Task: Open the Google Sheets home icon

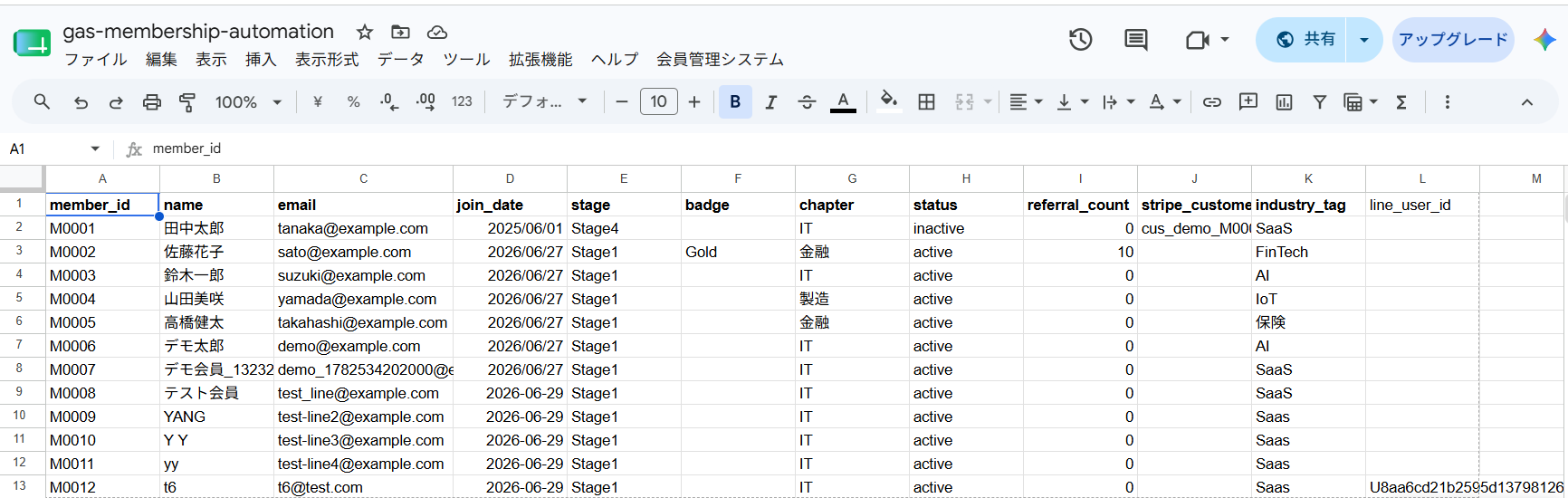Action: [32, 42]
